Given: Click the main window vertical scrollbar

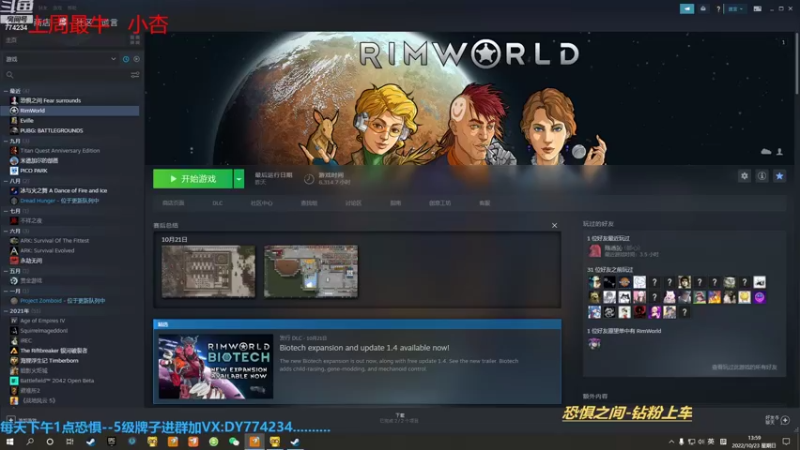Looking at the screenshot, I should (x=796, y=63).
